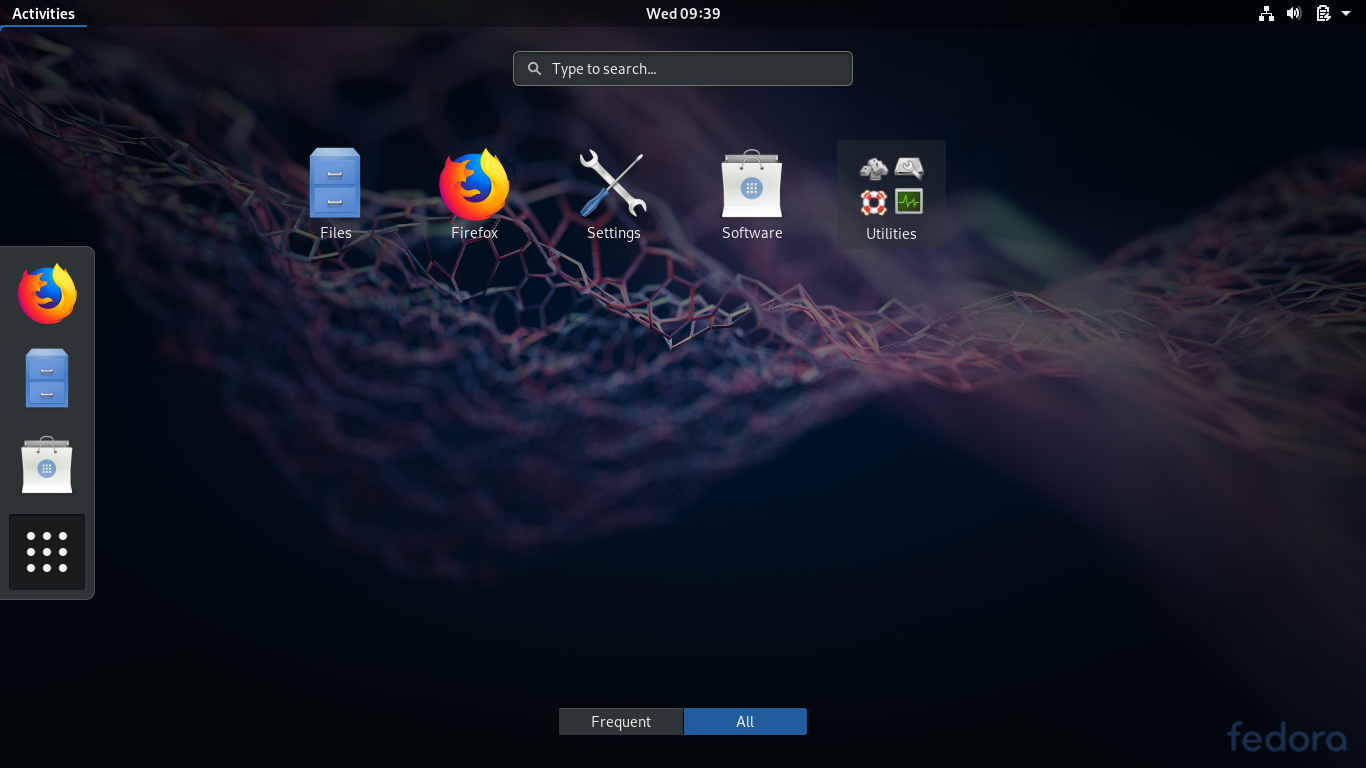Open the Settings app

tap(613, 195)
